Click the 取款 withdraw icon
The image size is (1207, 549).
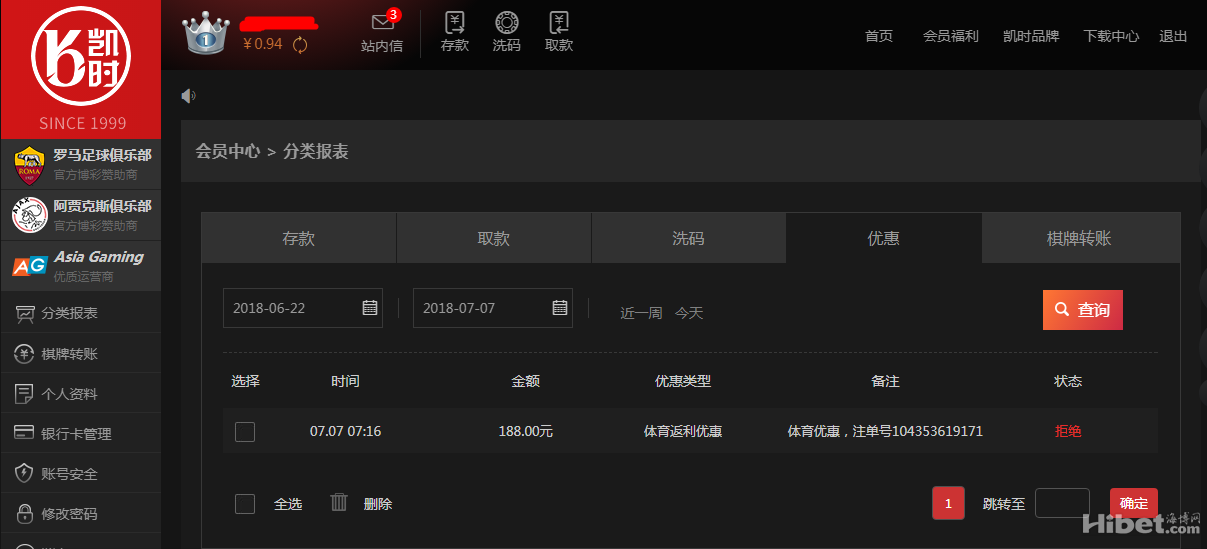tap(559, 23)
